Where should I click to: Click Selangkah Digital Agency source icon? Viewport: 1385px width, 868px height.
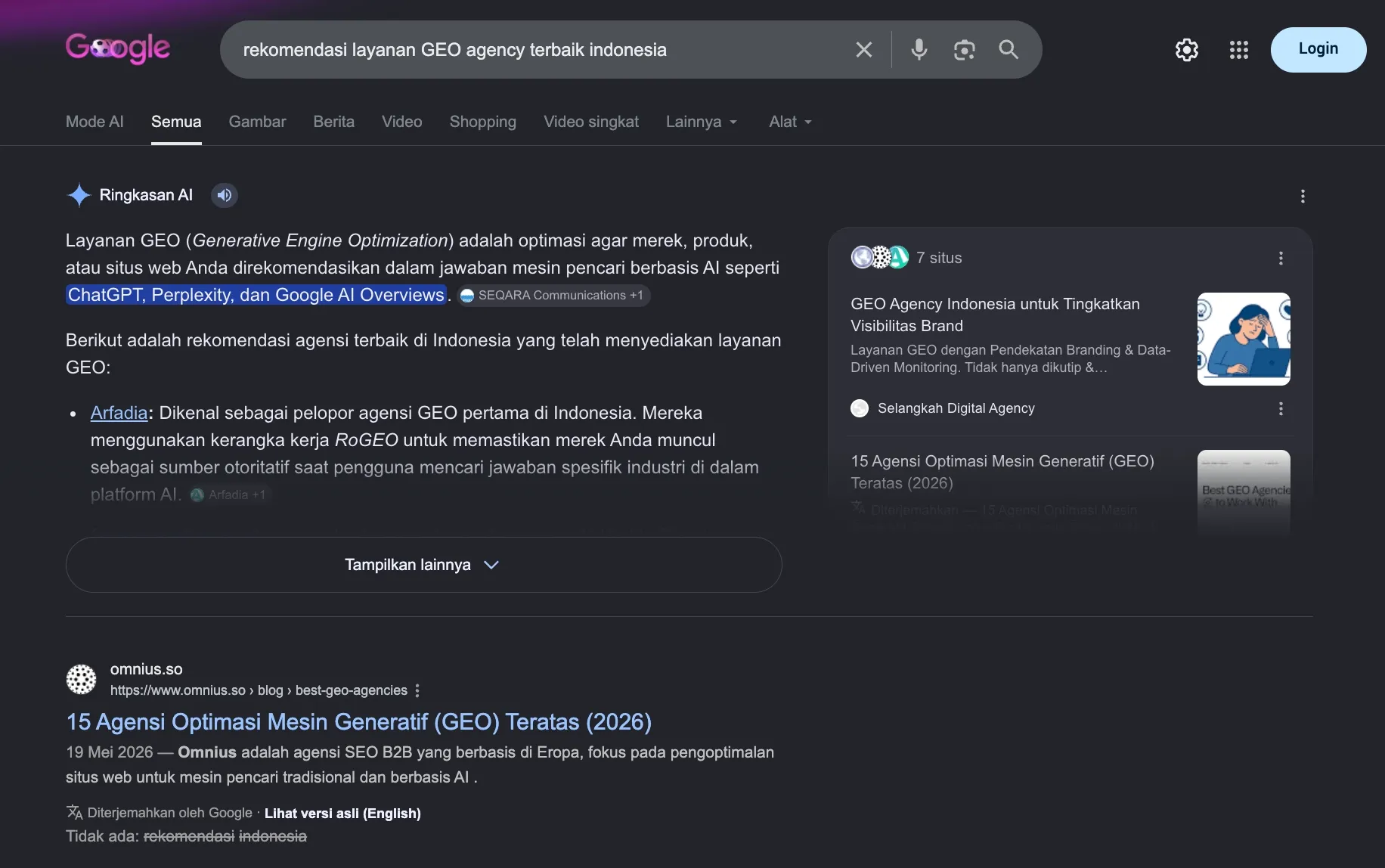pyautogui.click(x=860, y=408)
